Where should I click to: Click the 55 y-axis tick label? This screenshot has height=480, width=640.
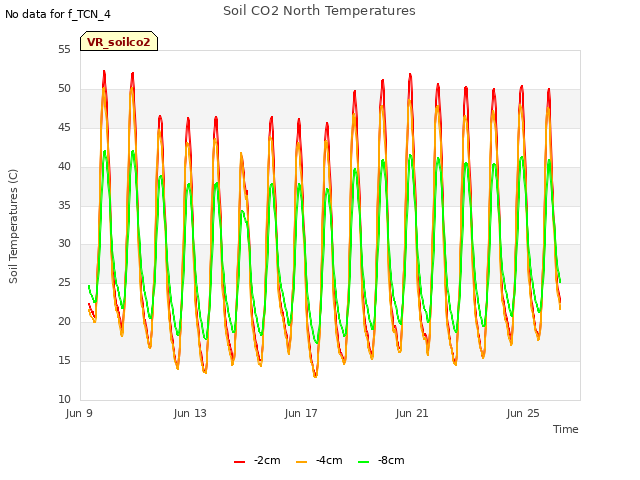[64, 50]
